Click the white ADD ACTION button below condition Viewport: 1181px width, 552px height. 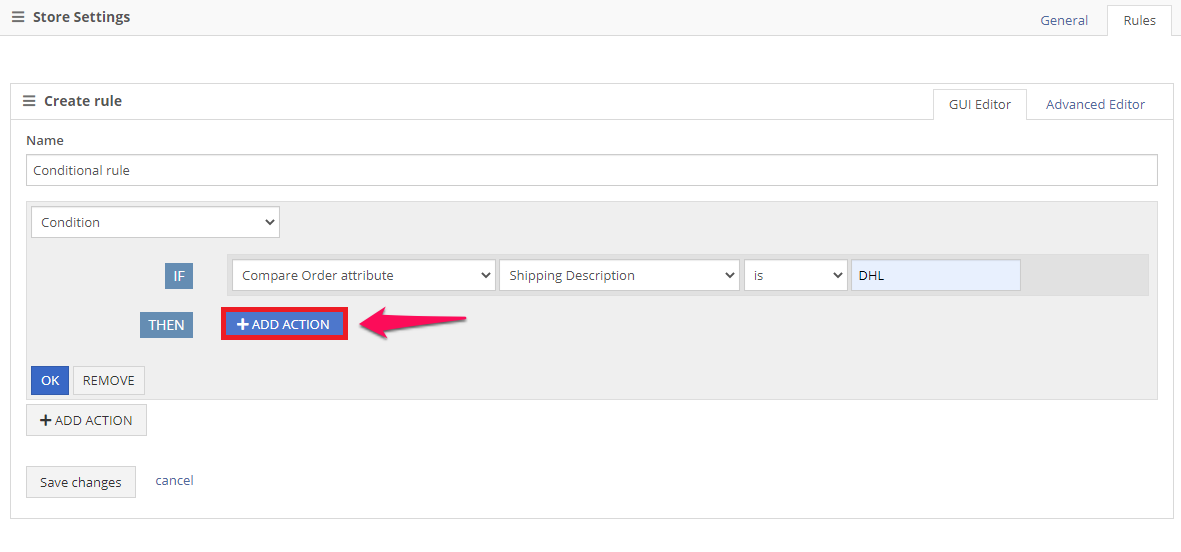86,420
